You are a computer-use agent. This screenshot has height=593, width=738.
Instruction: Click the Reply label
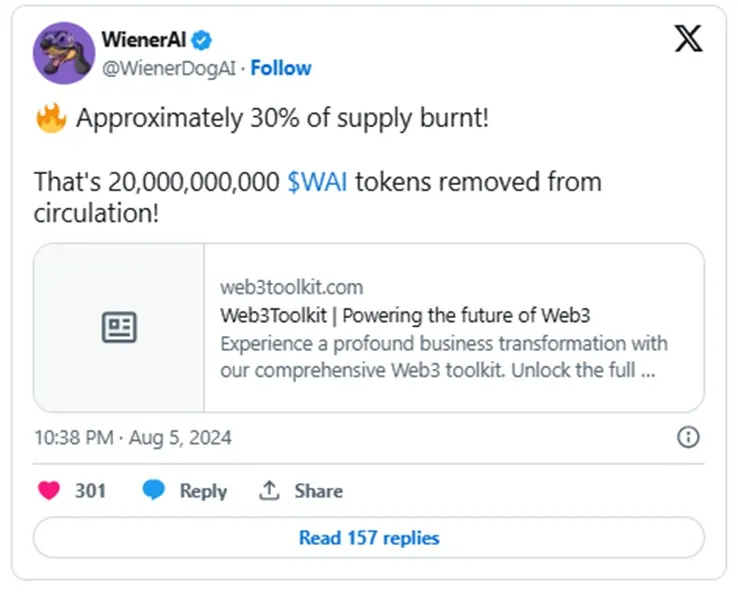point(203,491)
